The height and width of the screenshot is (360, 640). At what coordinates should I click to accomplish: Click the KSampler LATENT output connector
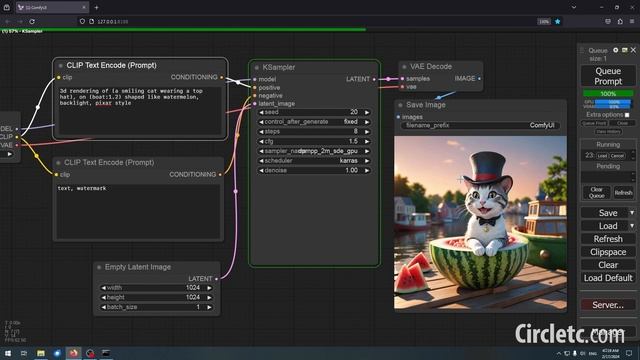tap(374, 79)
